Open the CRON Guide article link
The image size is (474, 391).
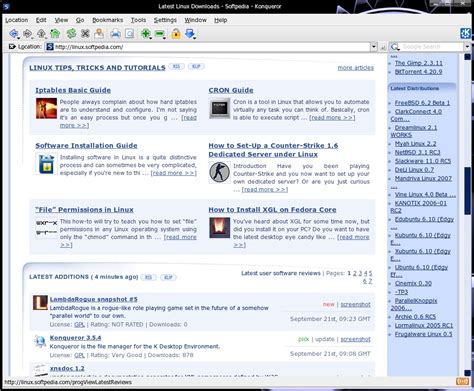click(231, 90)
